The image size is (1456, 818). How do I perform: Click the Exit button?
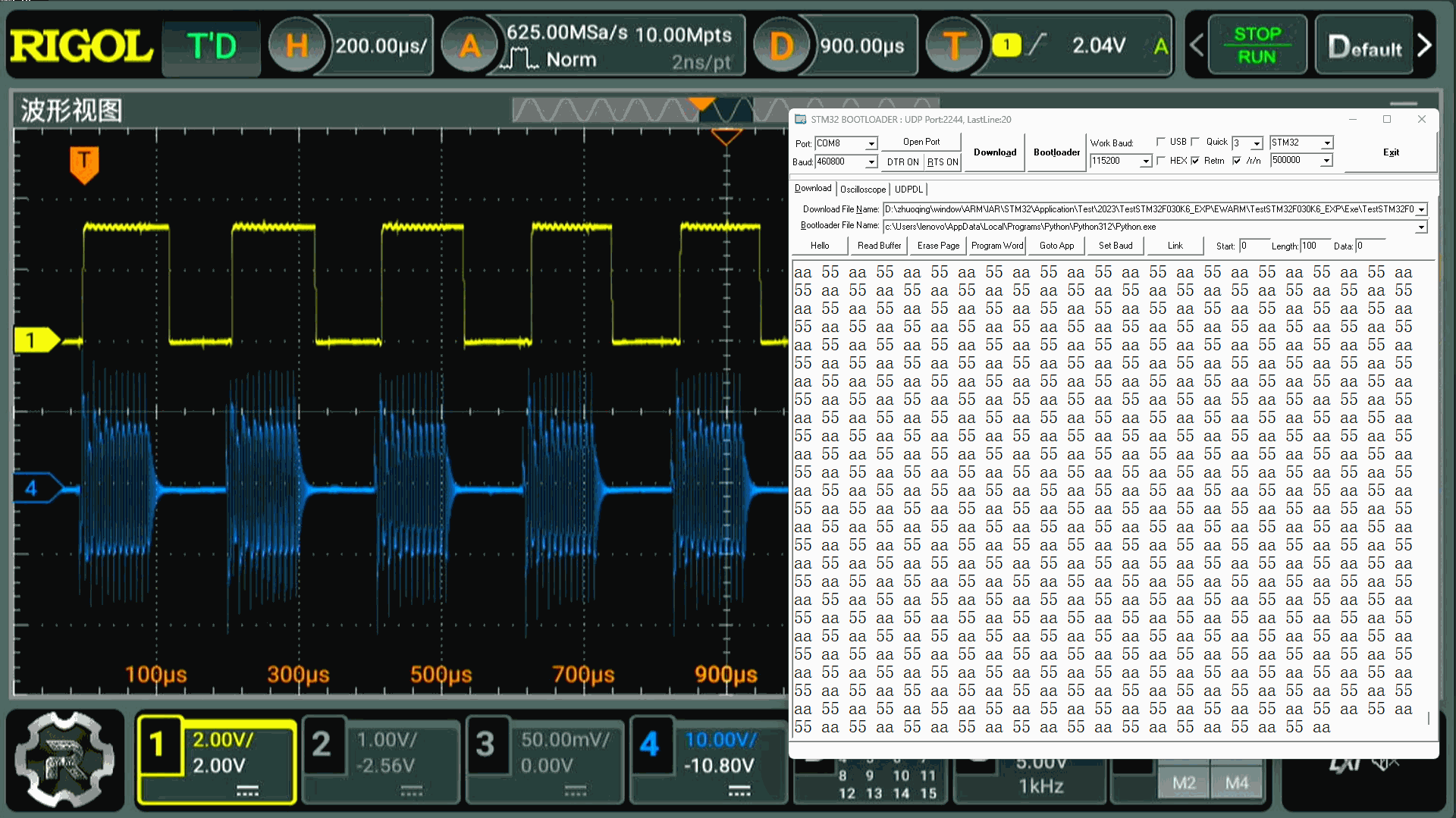(1391, 152)
